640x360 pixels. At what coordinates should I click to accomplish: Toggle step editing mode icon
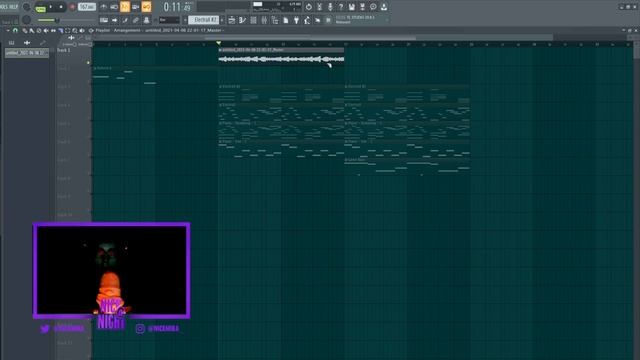point(125,20)
